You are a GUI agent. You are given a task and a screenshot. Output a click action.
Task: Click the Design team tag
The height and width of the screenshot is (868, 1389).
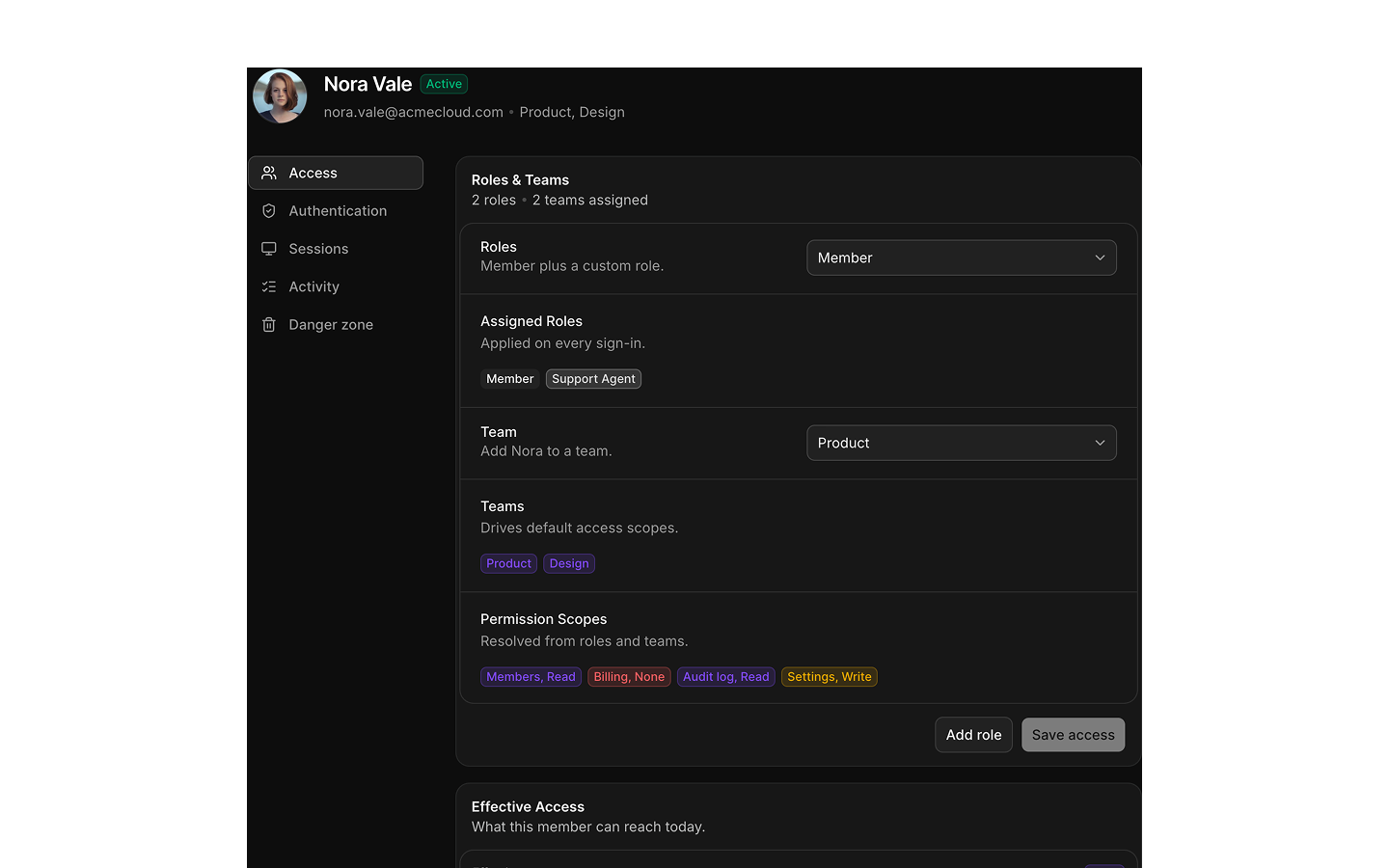(569, 563)
